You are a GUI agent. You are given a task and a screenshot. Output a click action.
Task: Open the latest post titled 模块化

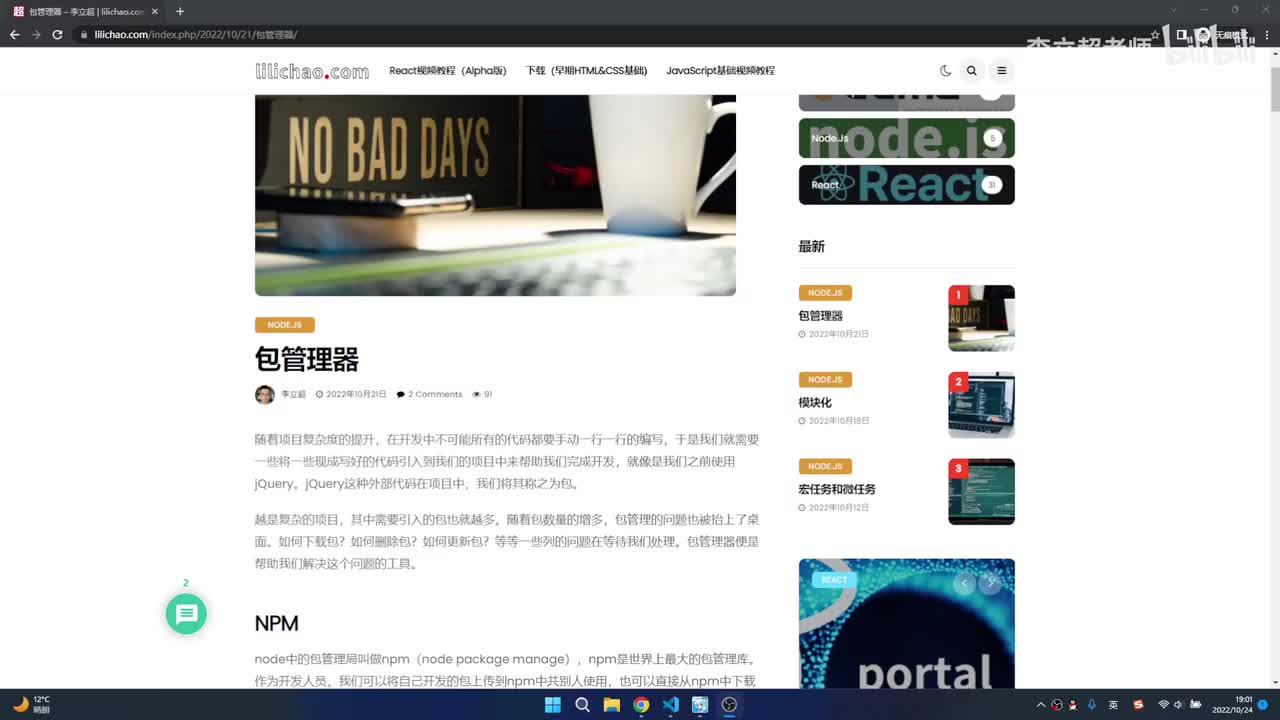[x=815, y=402]
